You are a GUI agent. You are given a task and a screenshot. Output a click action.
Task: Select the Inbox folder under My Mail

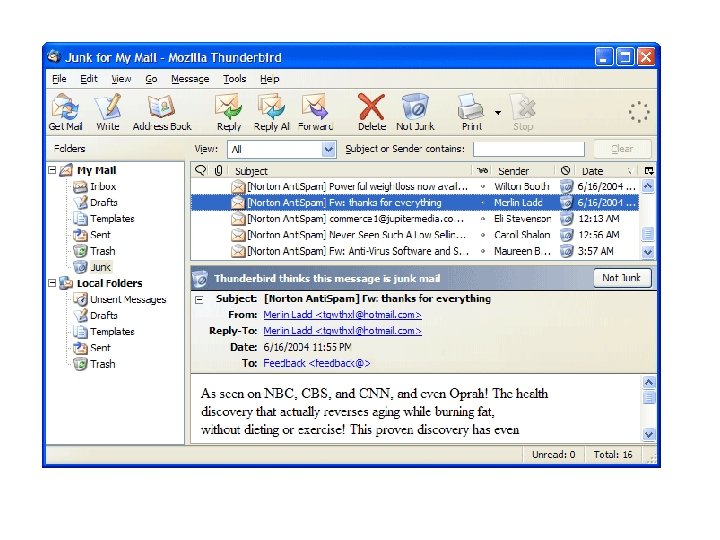[95, 186]
